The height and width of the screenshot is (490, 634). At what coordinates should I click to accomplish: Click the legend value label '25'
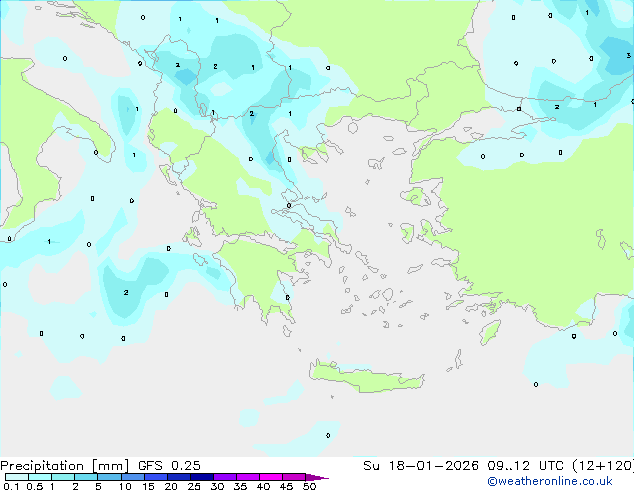coord(194,486)
